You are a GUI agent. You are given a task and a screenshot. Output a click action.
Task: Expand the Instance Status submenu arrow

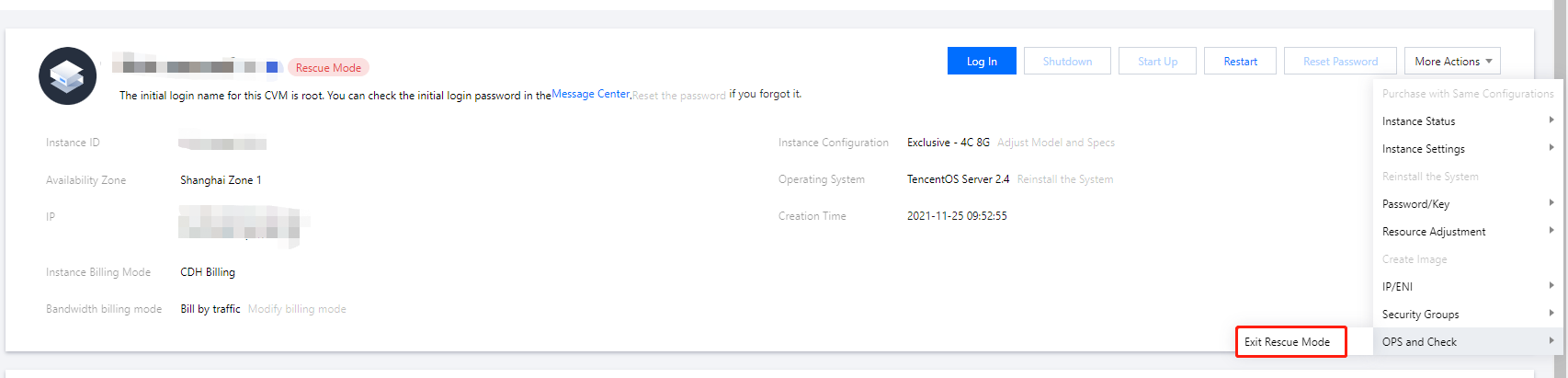[1551, 120]
